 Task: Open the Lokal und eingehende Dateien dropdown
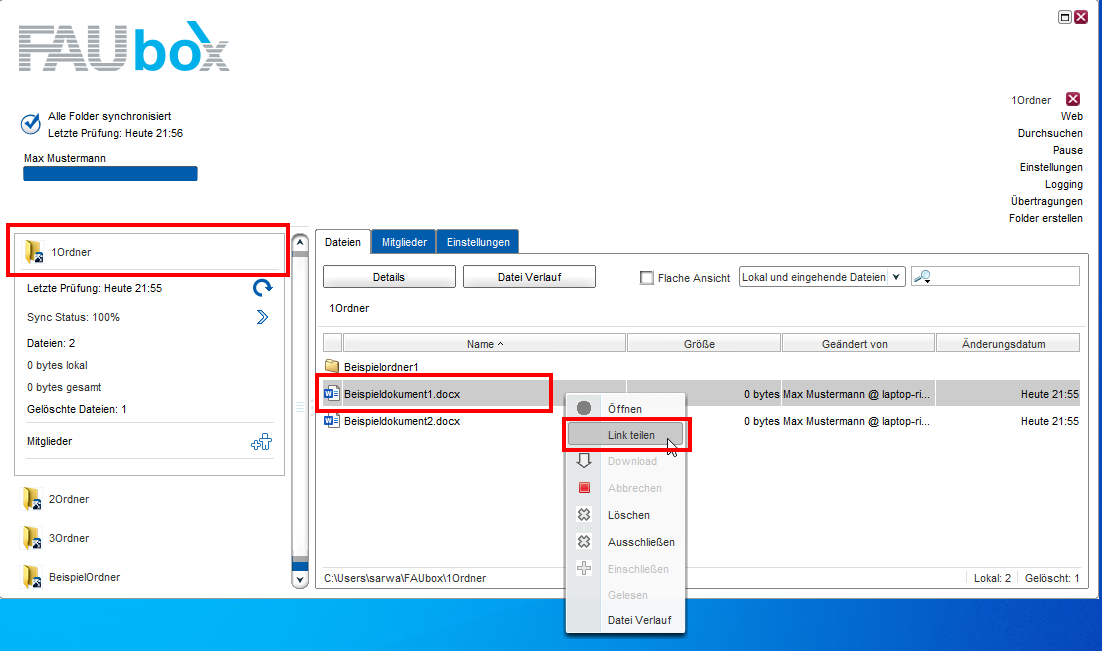coord(822,277)
